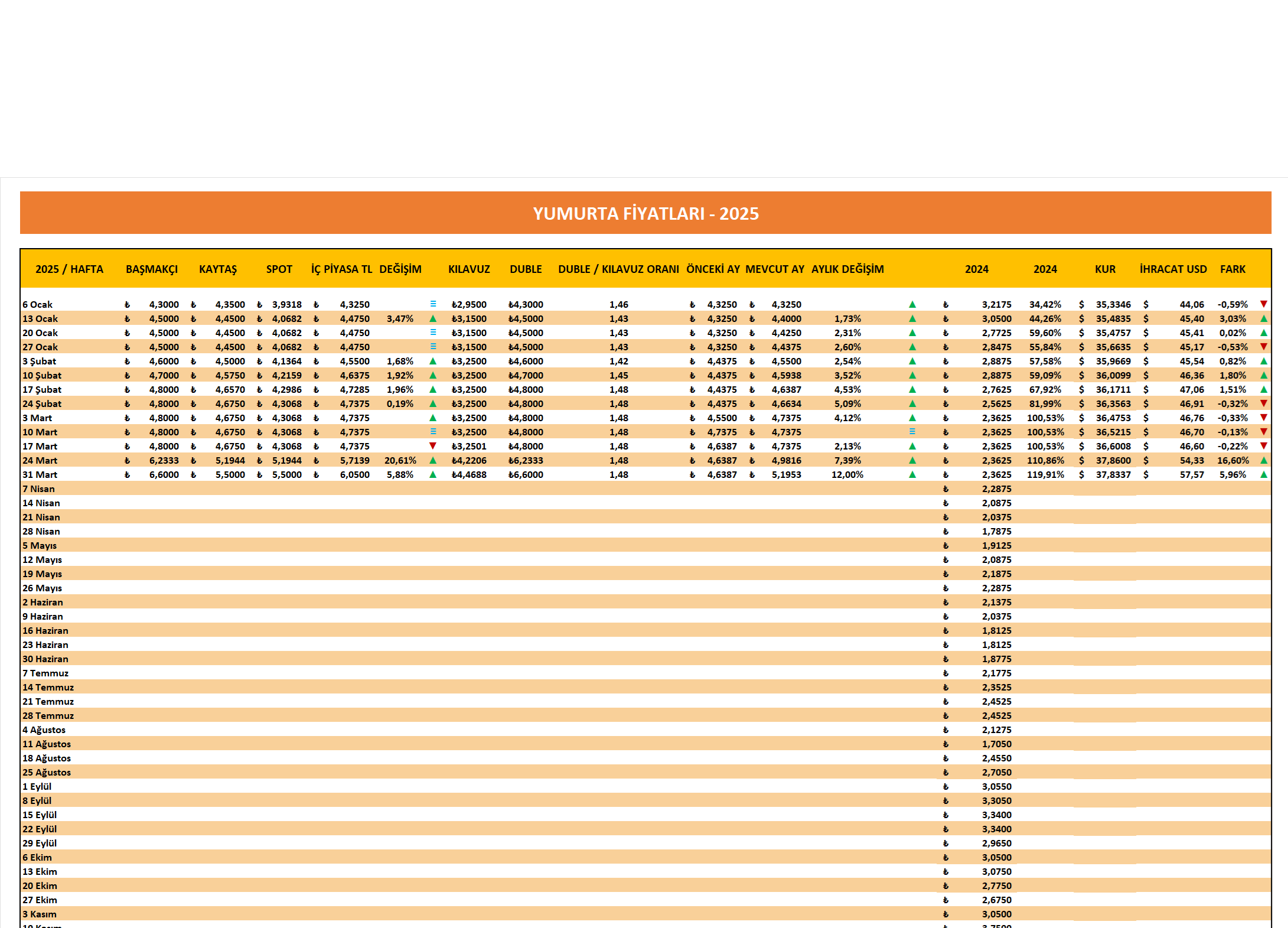1288x928 pixels.
Task: Click green up arrow next to 1,73%
Action: click(x=912, y=318)
